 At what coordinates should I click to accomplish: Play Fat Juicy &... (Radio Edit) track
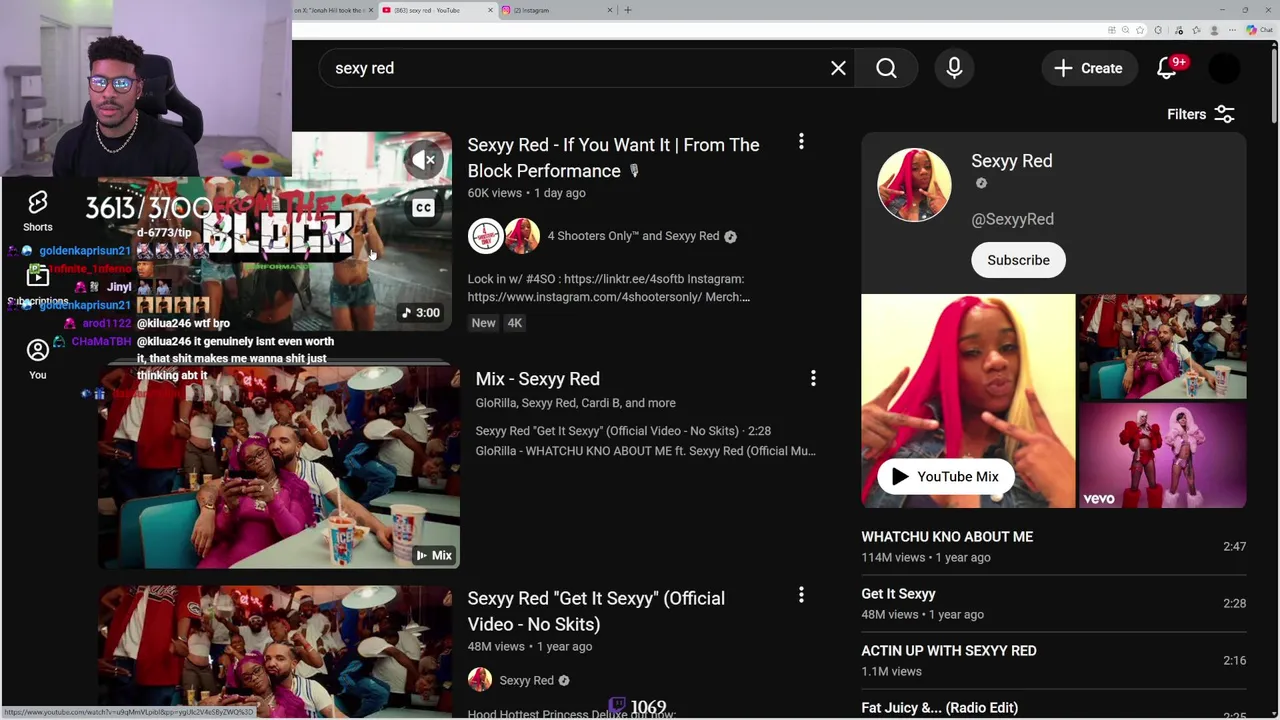coord(1053,708)
